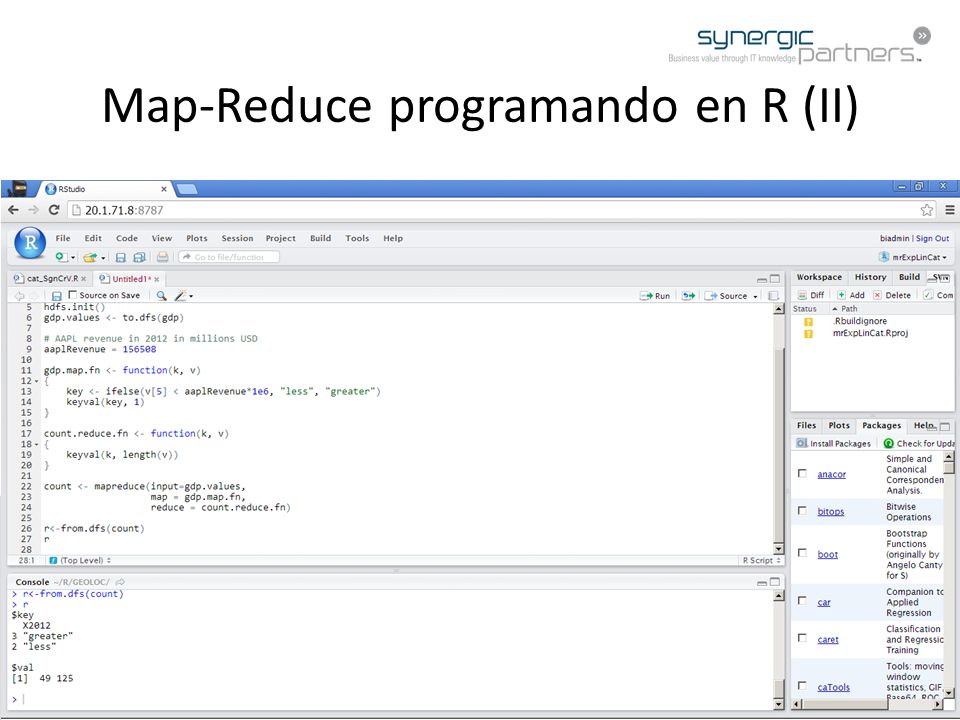960x720 pixels.
Task: Go back in the Chrome browser
Action: [x=13, y=210]
